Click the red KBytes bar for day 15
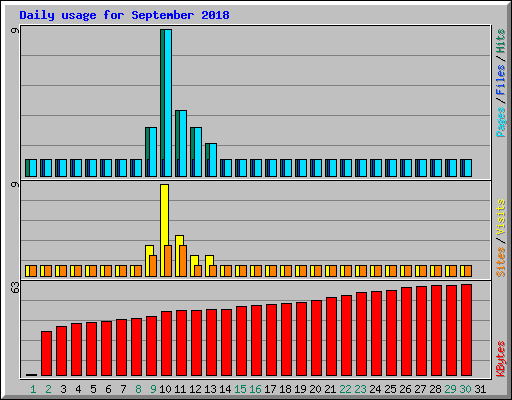This screenshot has height=400, width=512. click(x=241, y=341)
